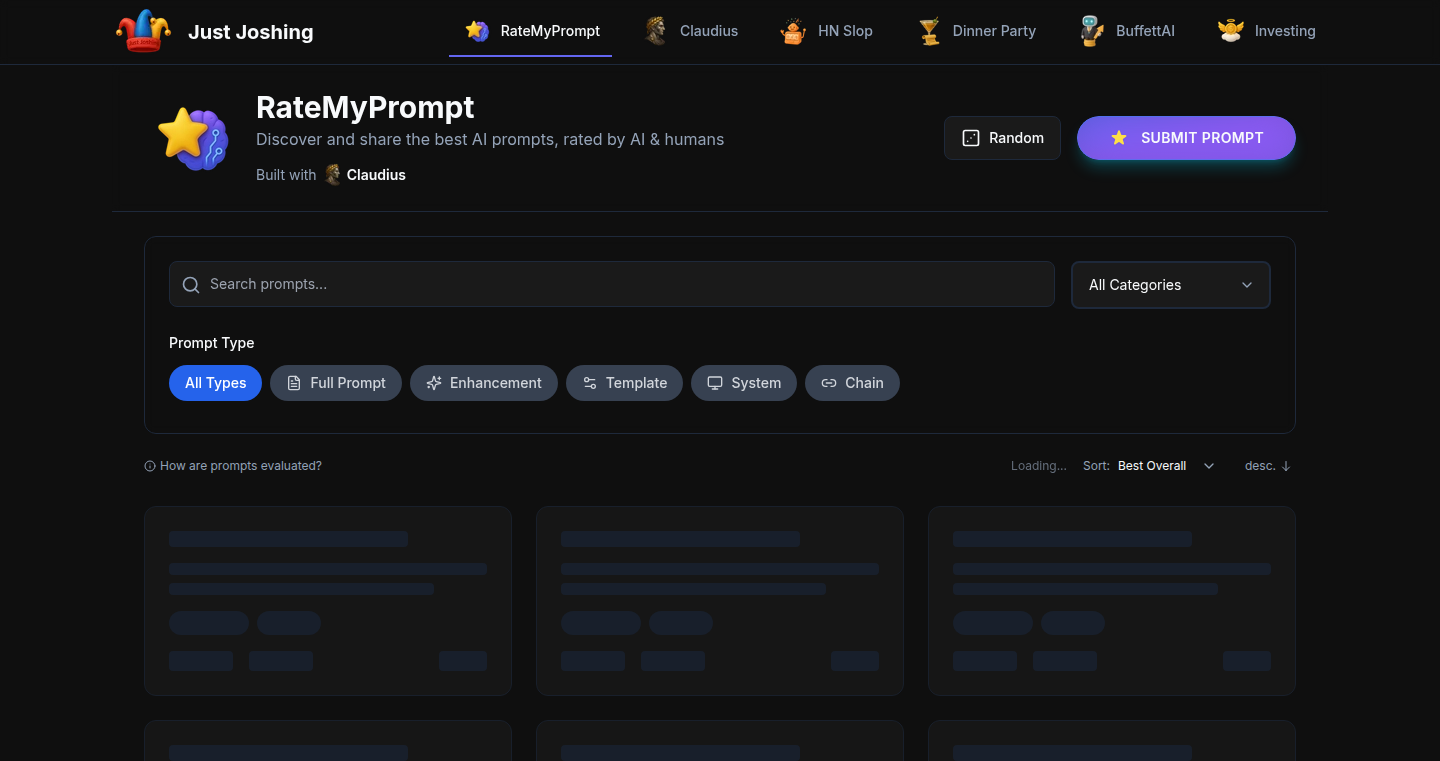Click the Sort: label
Image resolution: width=1440 pixels, height=761 pixels.
[x=1096, y=466]
